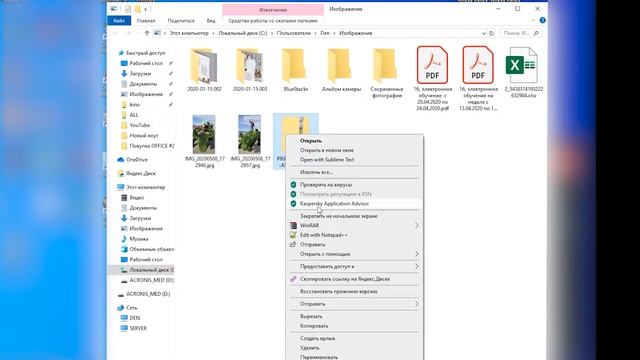
Task: Open the Вид ribbon tab
Action: pos(211,20)
